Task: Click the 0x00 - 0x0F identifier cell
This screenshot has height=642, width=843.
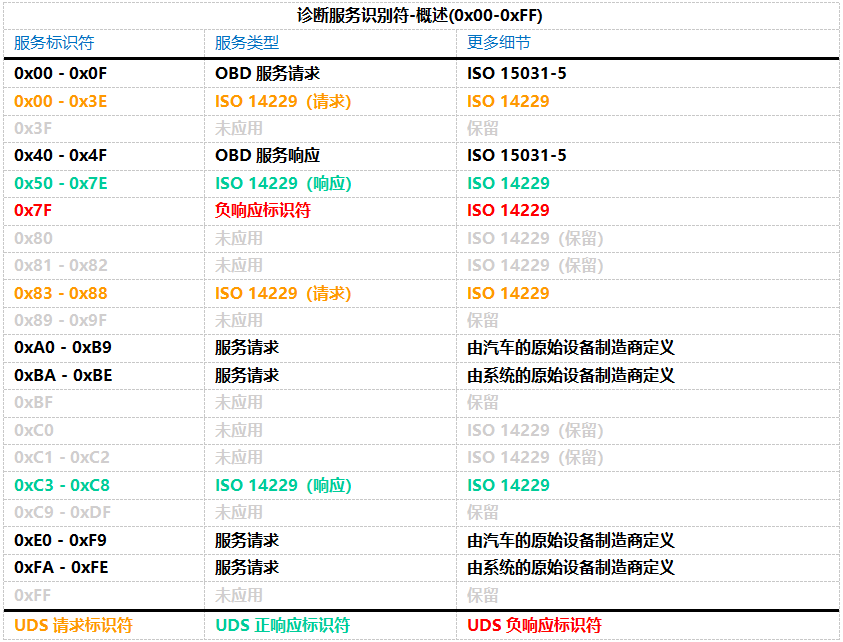Action: click(x=60, y=74)
